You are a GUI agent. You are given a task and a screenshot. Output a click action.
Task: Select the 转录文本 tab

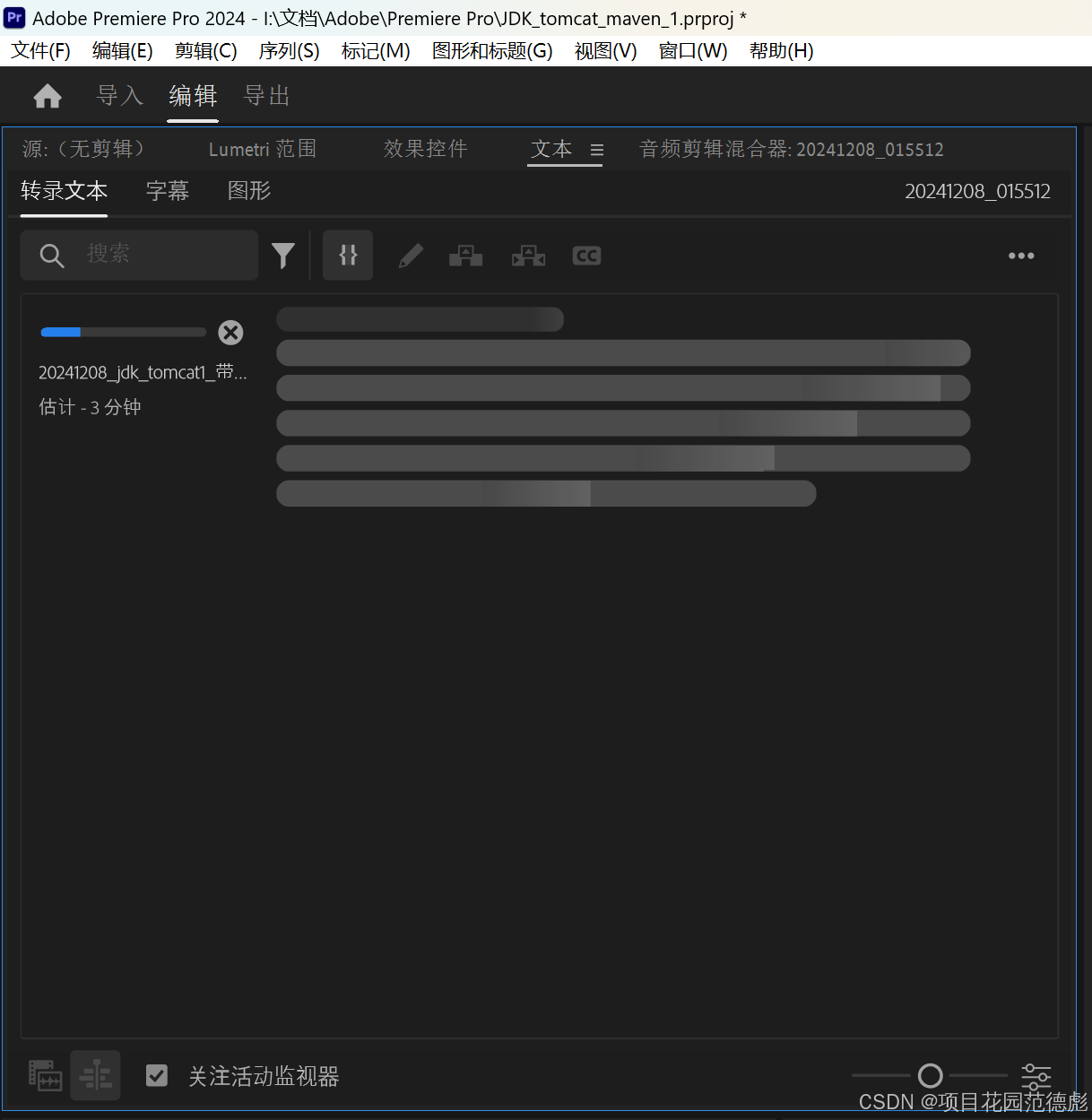[65, 191]
